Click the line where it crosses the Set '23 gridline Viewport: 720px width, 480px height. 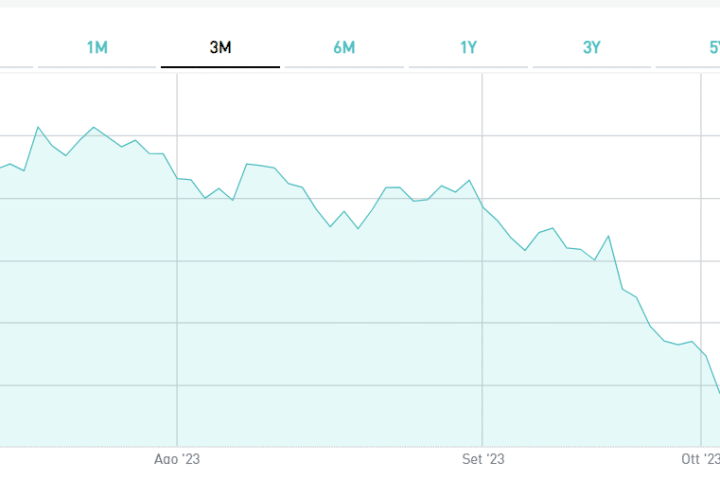(482, 206)
